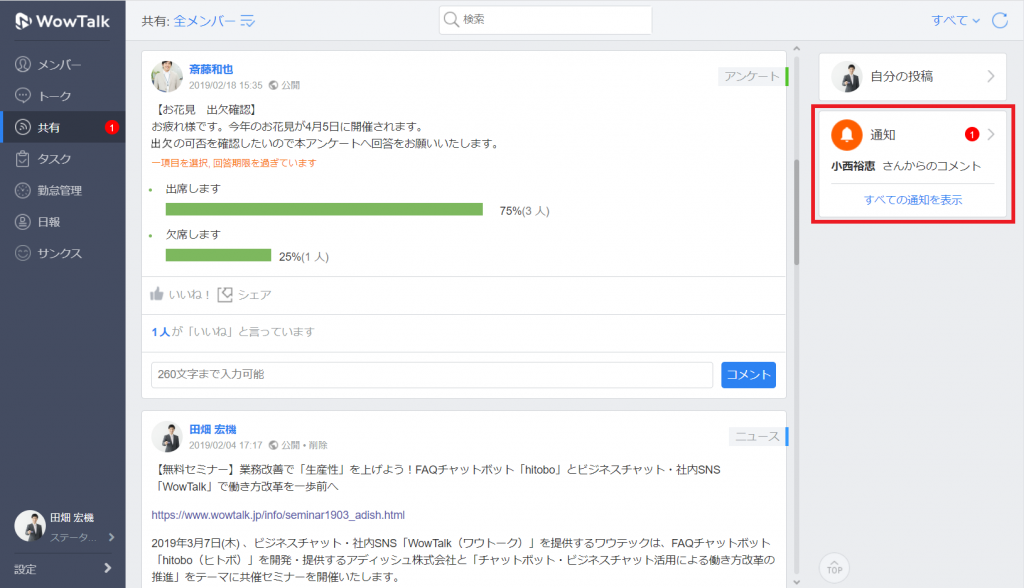Click the アンケート tag on first post

752,76
